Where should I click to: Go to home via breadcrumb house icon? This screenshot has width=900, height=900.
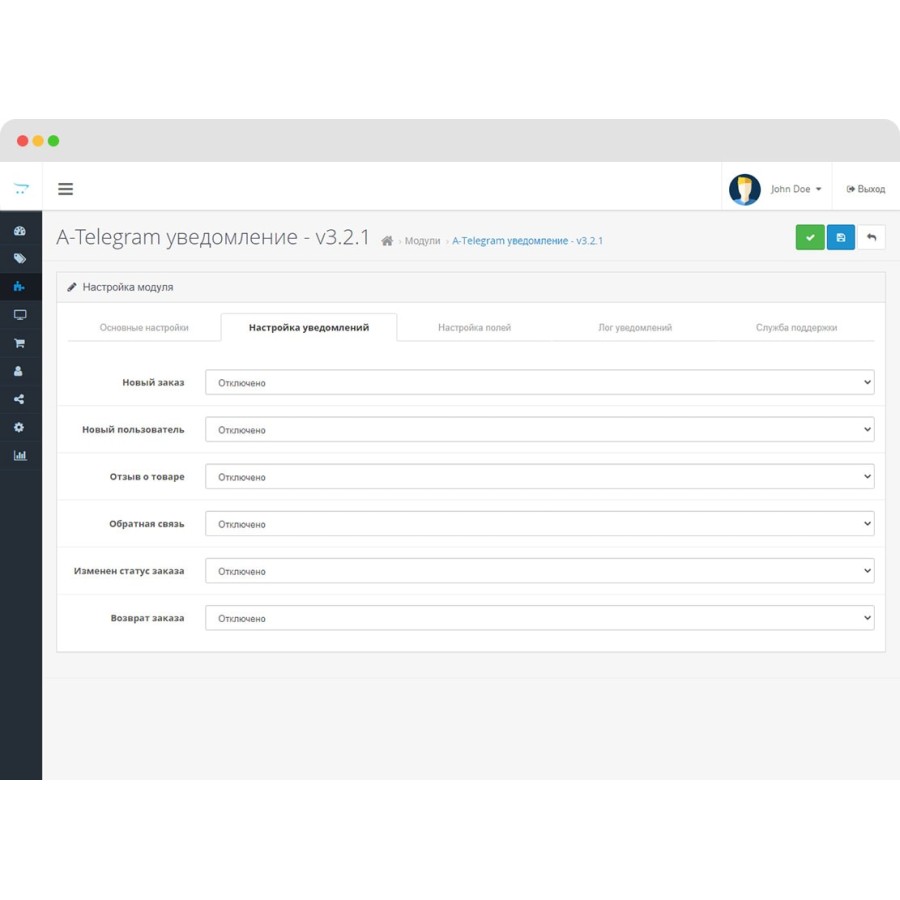387,240
